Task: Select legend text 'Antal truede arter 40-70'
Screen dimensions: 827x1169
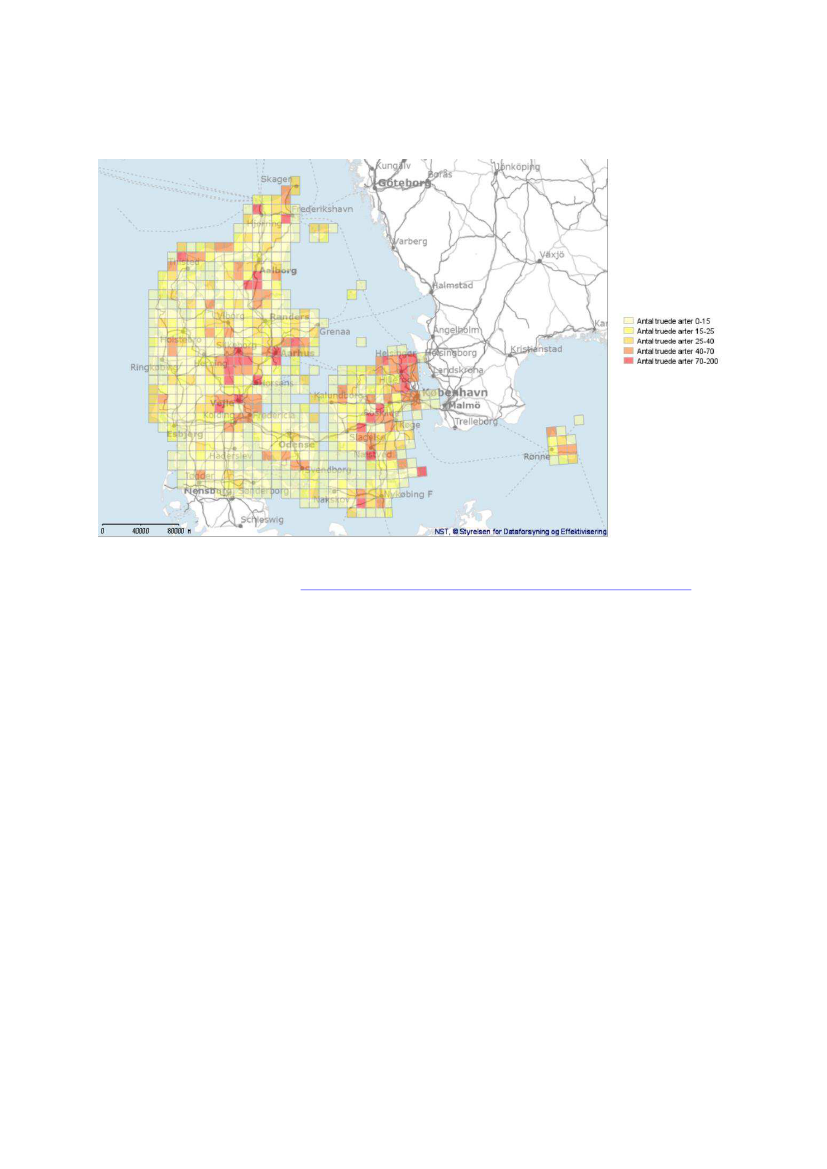Action: click(675, 351)
